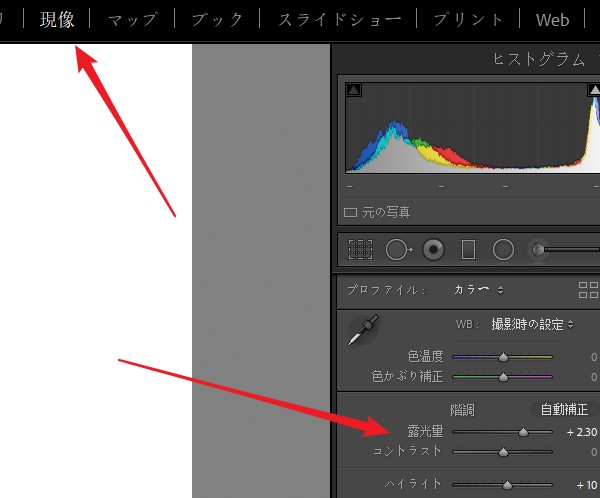600x498 pixels.
Task: Go to the Web module
Action: coord(552,20)
